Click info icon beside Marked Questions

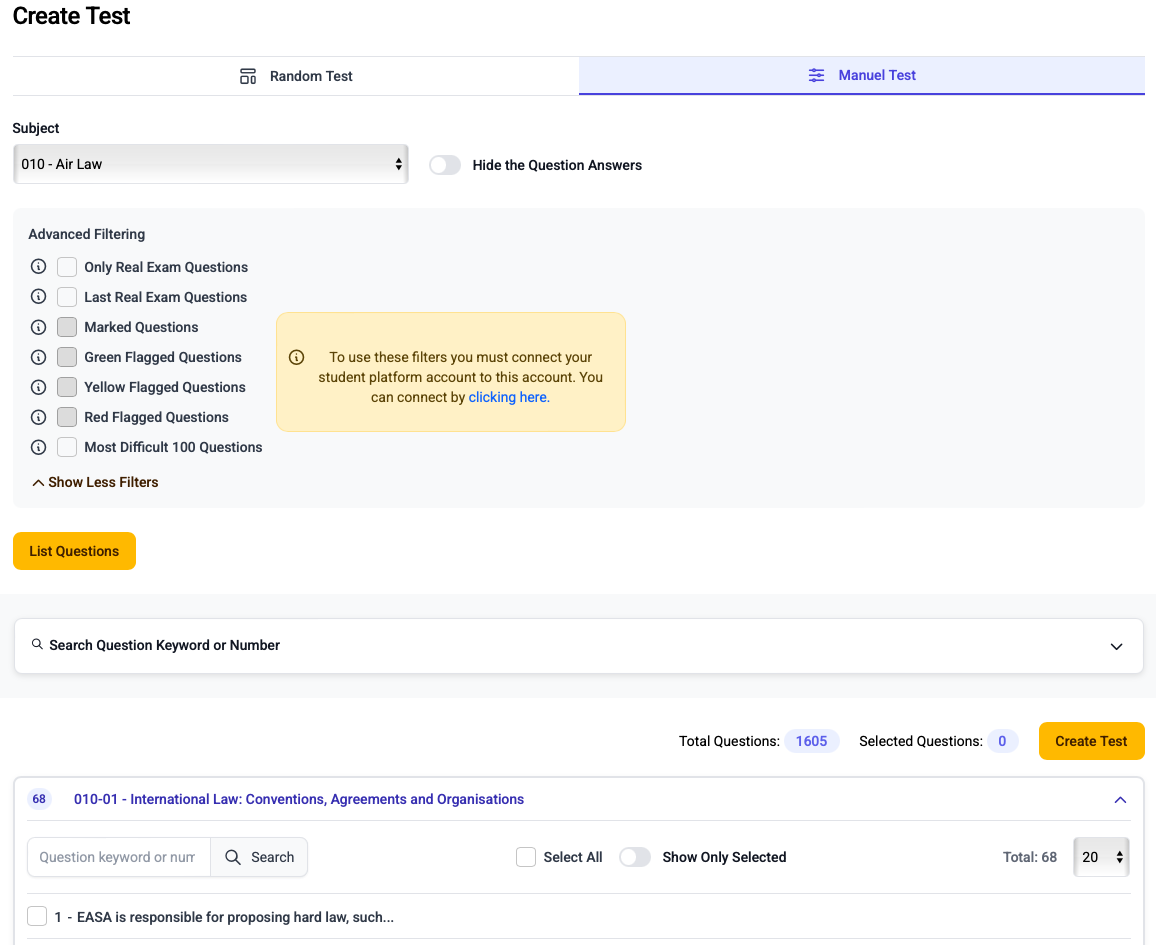[x=38, y=327]
